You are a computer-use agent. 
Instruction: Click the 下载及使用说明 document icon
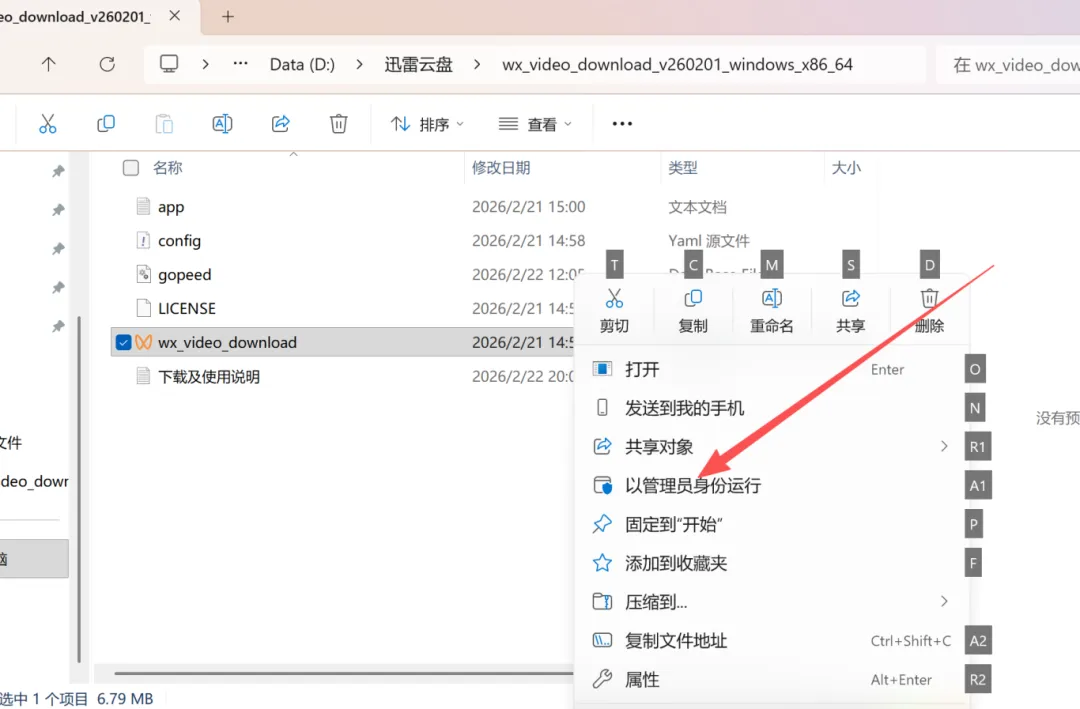coord(143,376)
